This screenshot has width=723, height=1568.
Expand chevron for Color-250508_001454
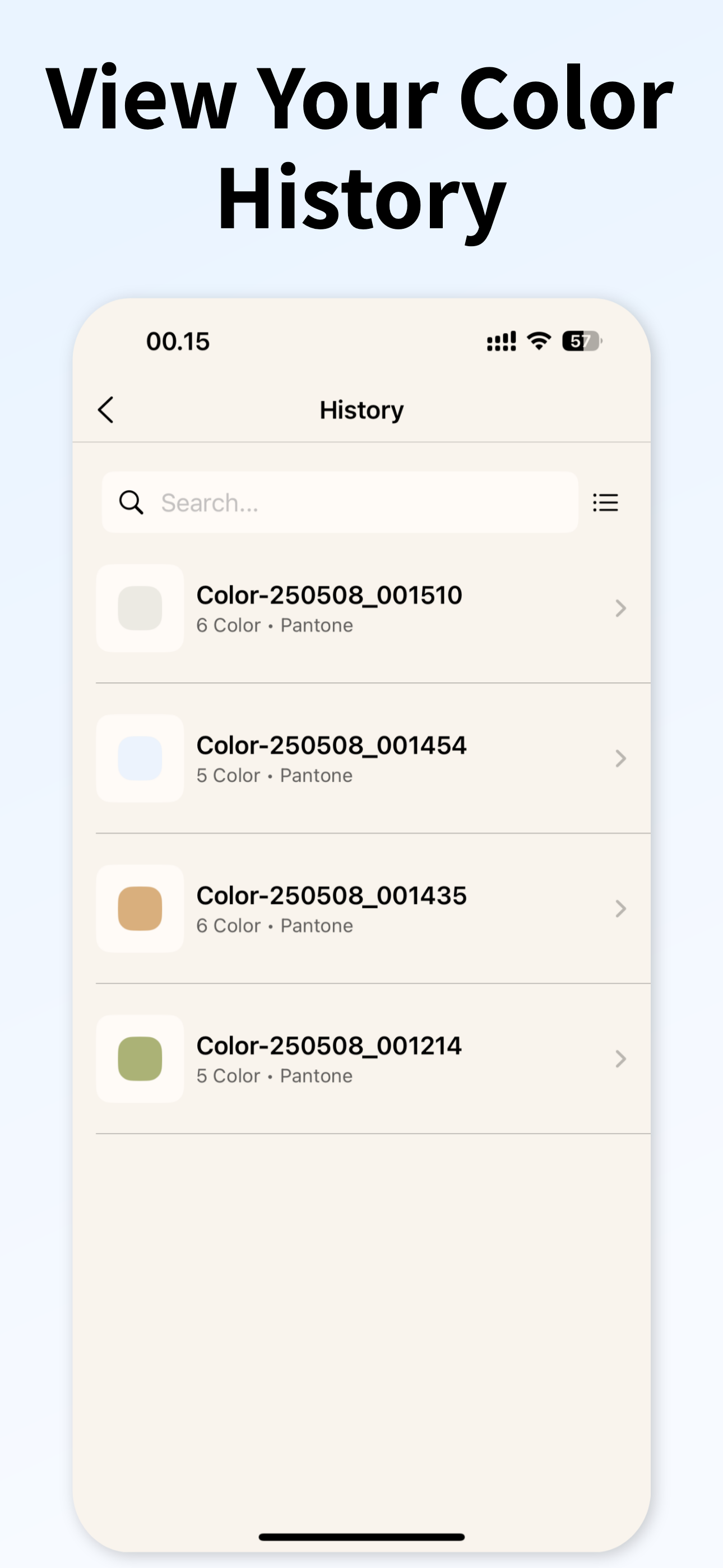coord(620,758)
